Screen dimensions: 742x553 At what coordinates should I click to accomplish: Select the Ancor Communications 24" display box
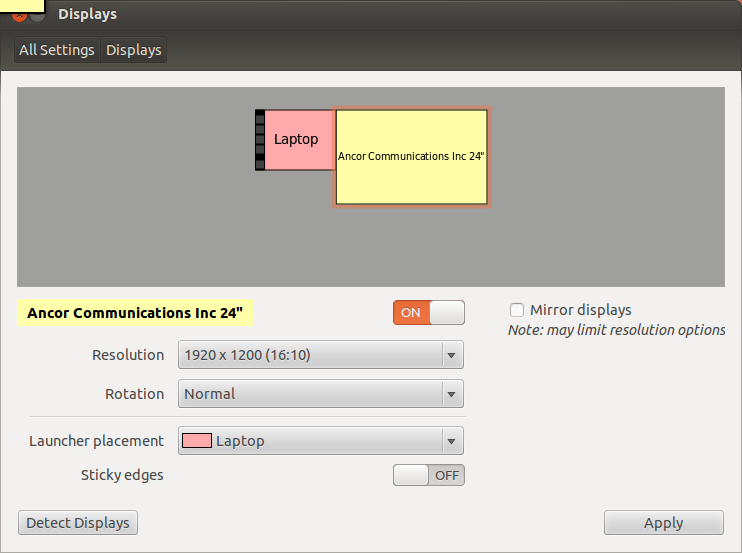coord(411,157)
